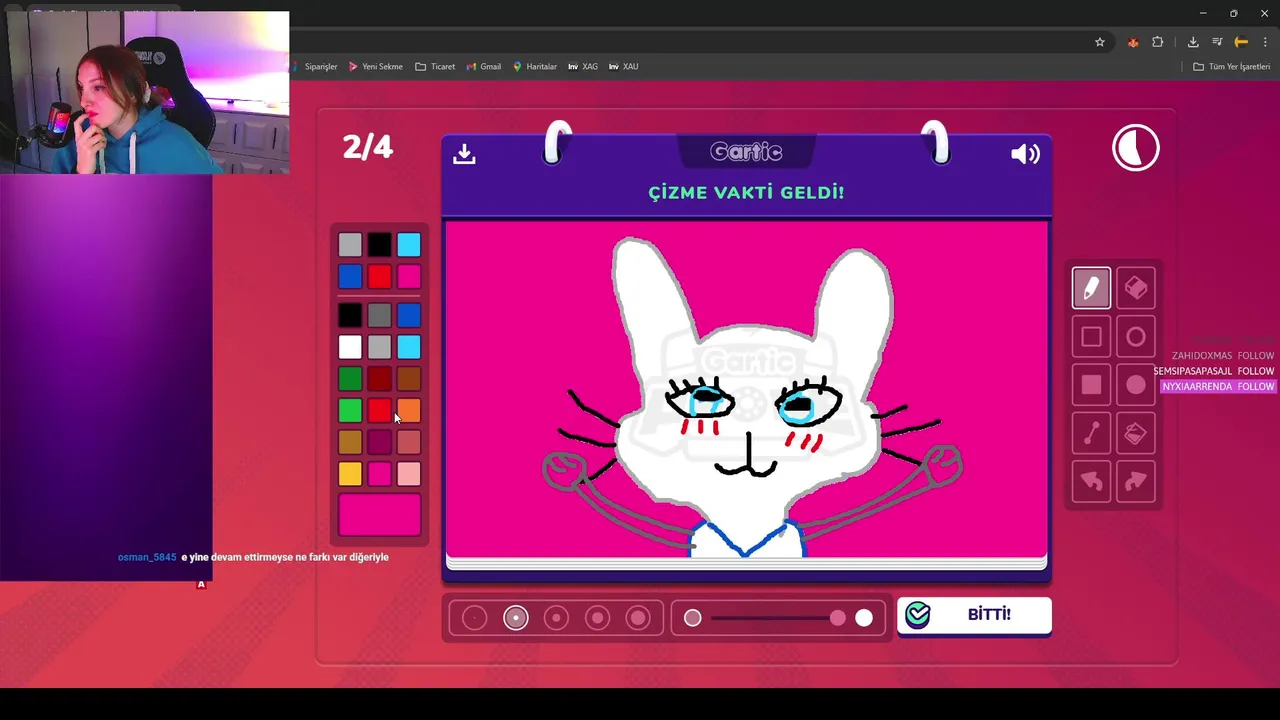The width and height of the screenshot is (1280, 720).
Task: Select the middle brush size
Action: 557,618
